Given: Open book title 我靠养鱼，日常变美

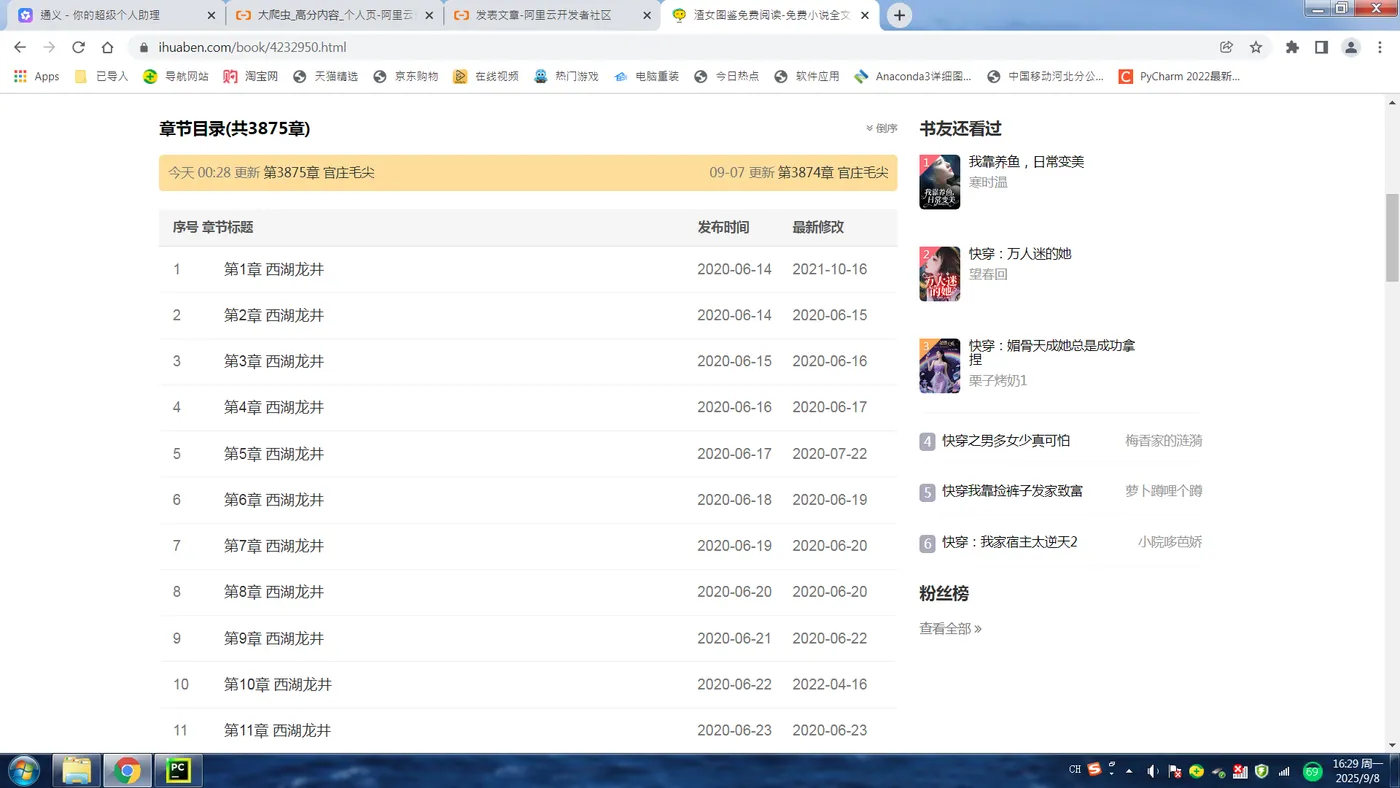Looking at the screenshot, I should click(x=1026, y=162).
